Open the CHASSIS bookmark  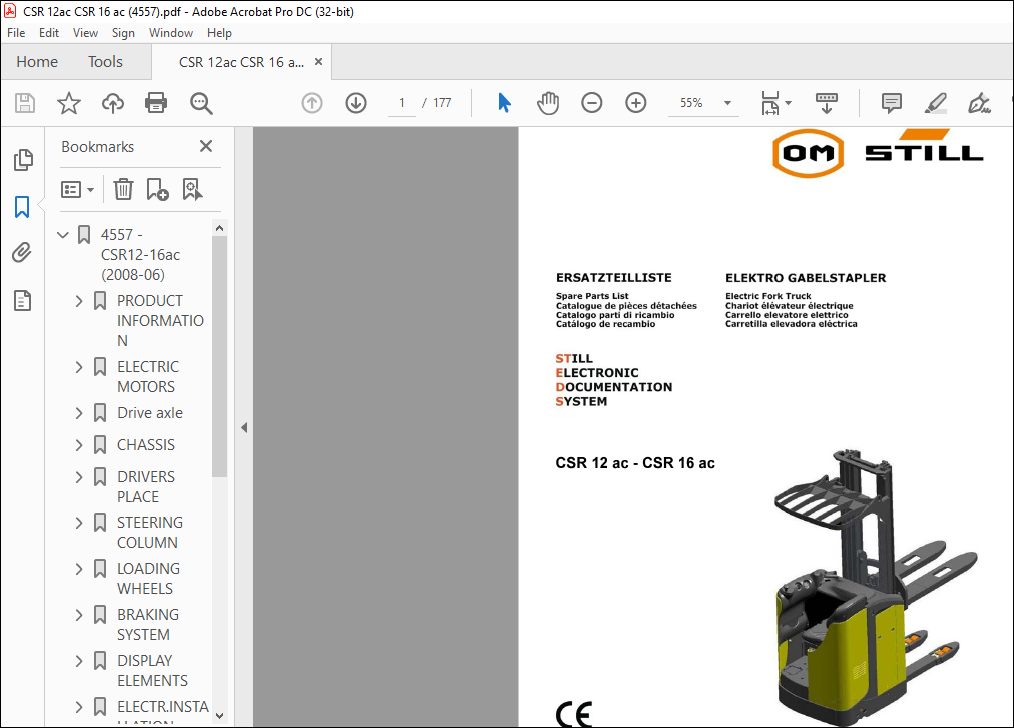click(x=146, y=445)
